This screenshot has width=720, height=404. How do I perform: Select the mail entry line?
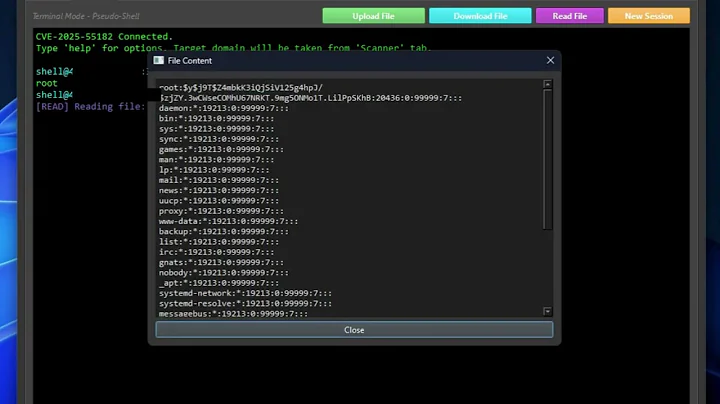[x=219, y=180]
